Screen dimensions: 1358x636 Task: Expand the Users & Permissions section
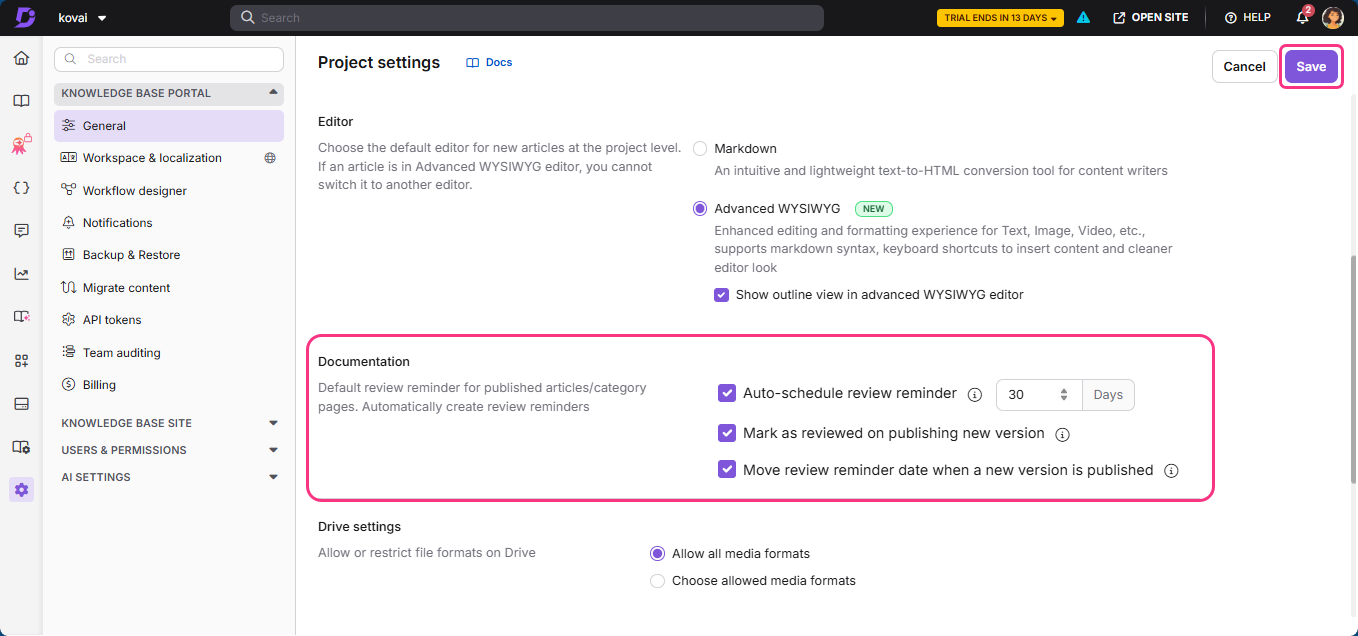(x=272, y=449)
